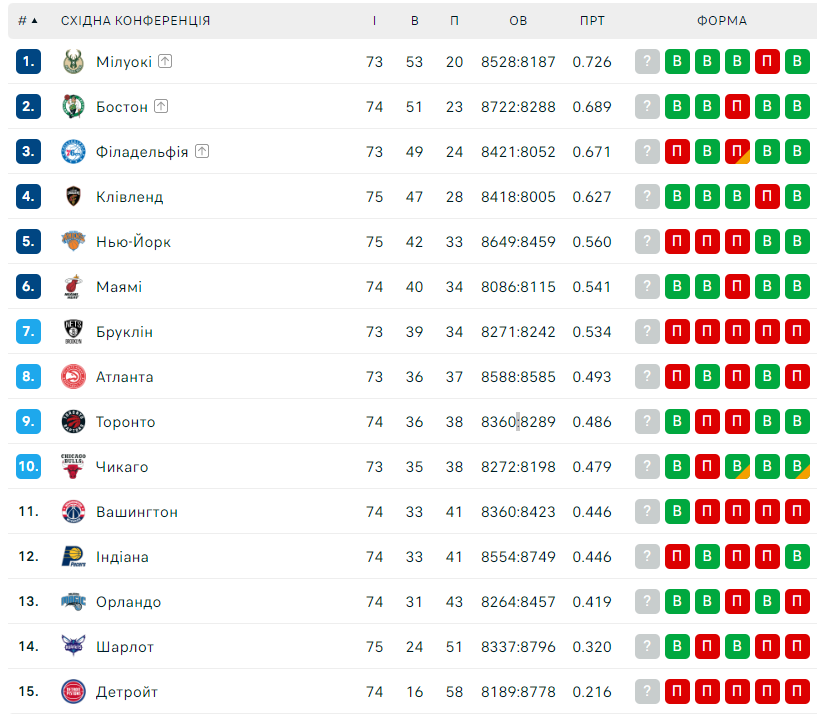
Task: Click Детройт's last red П form badge
Action: pos(797,692)
